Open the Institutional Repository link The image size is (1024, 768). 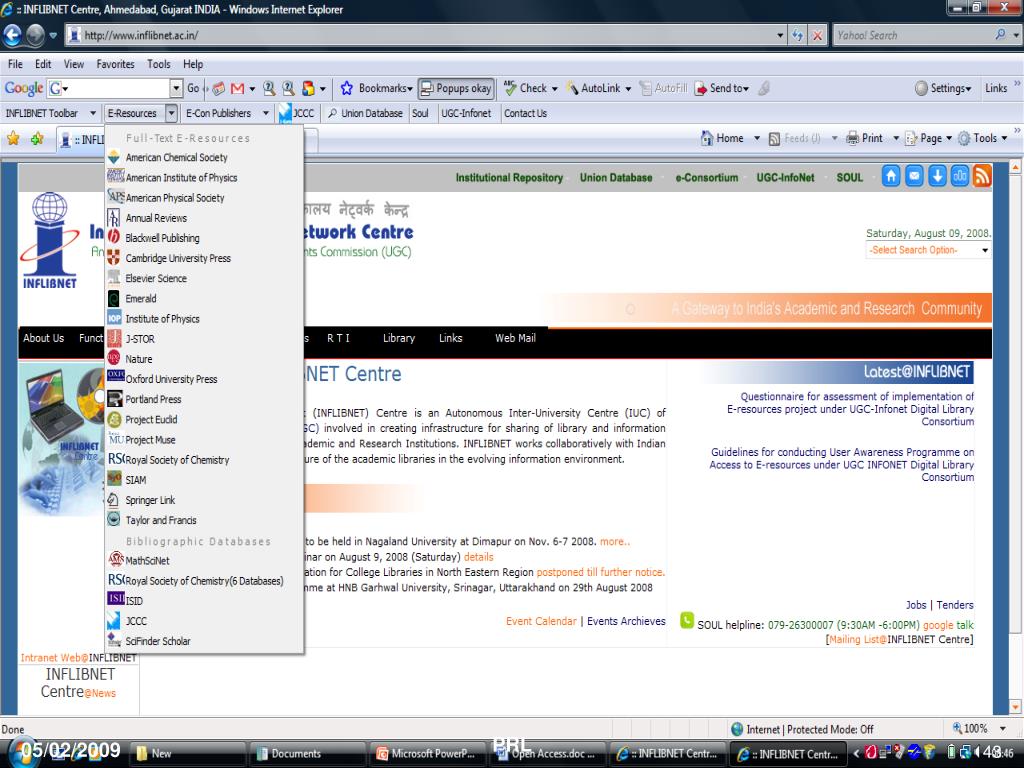click(x=509, y=178)
